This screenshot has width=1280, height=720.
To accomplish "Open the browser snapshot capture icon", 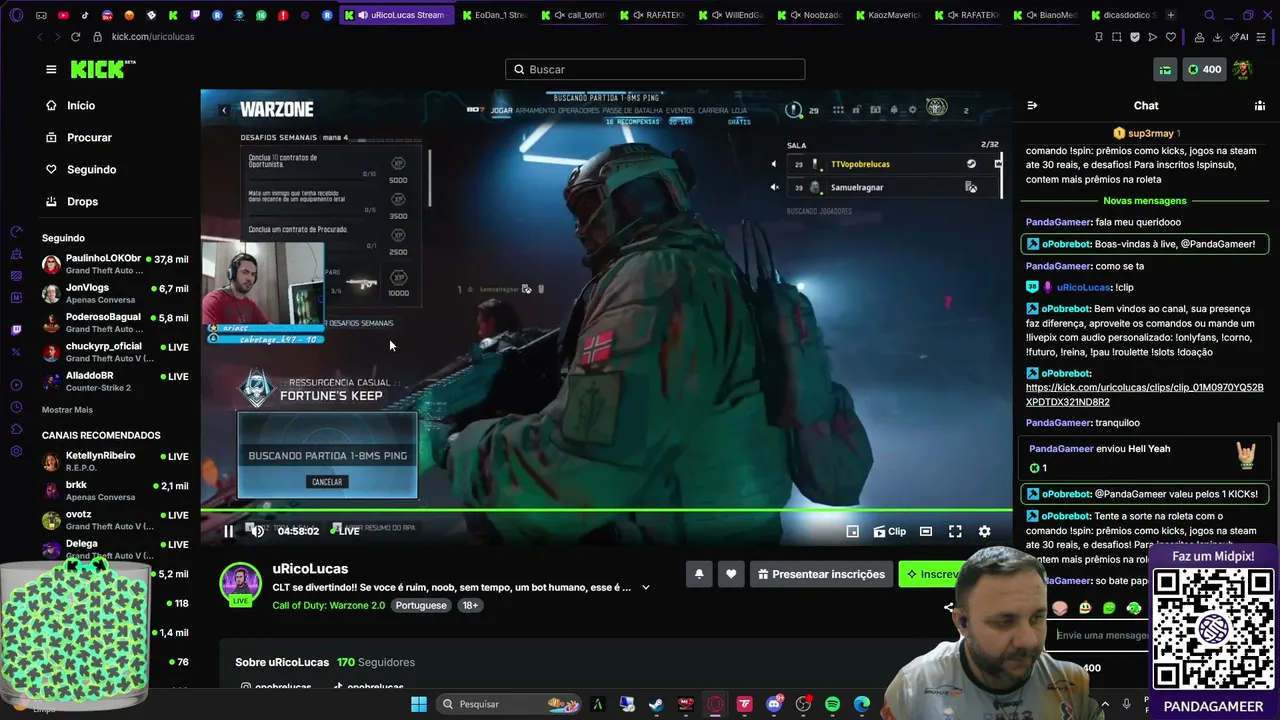I will pyautogui.click(x=1117, y=37).
